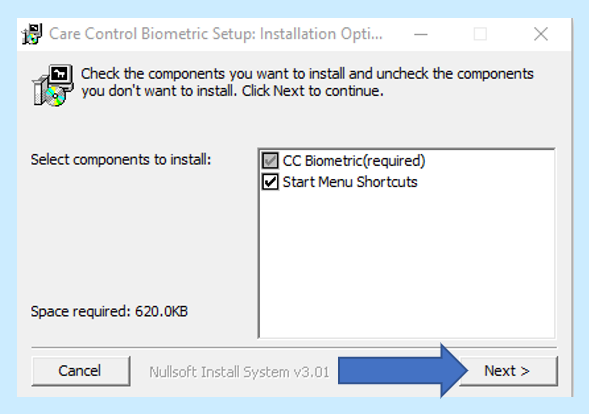The height and width of the screenshot is (414, 589).
Task: Click the Select components to install label
Action: point(121,160)
